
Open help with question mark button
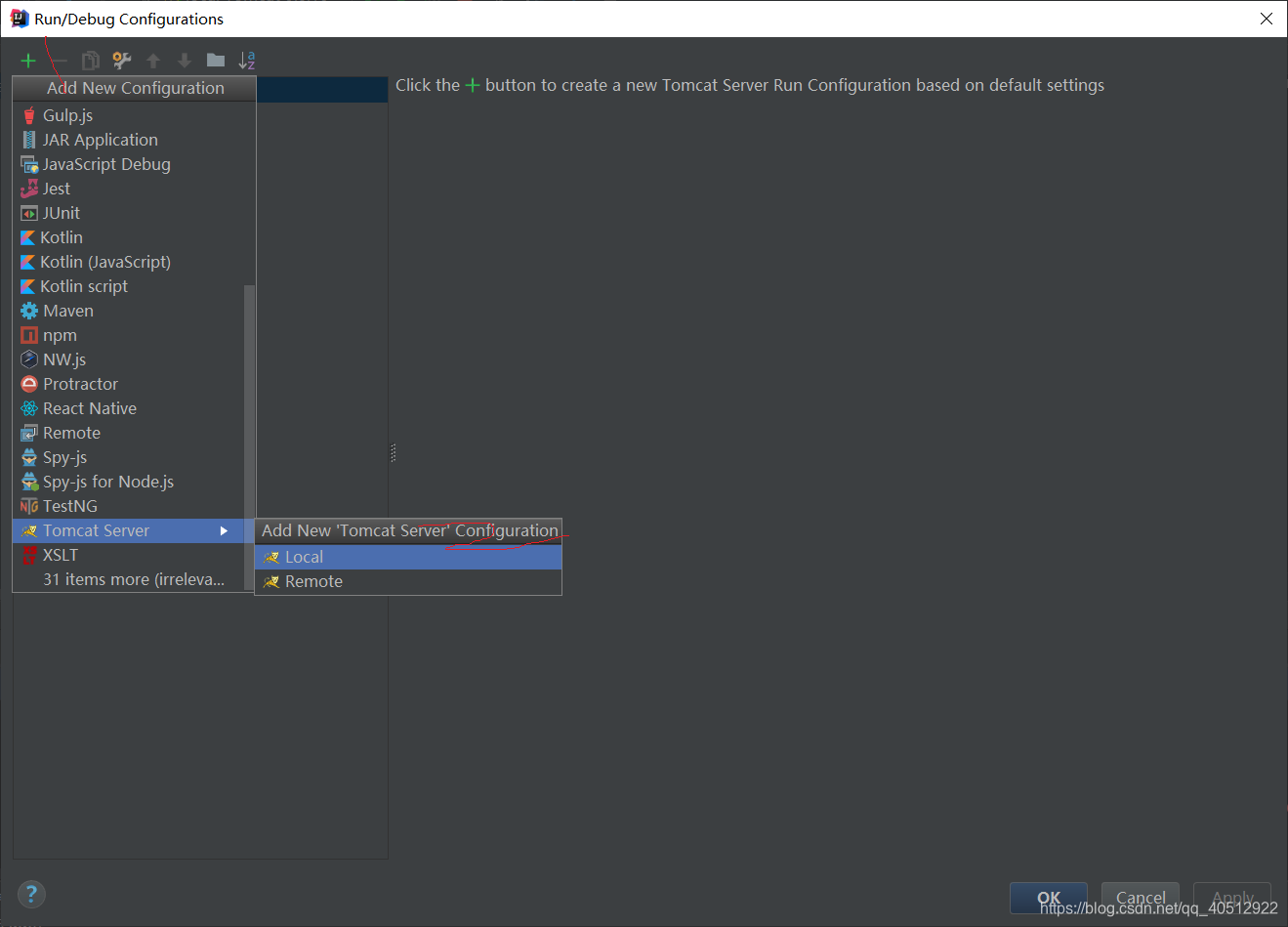(31, 894)
